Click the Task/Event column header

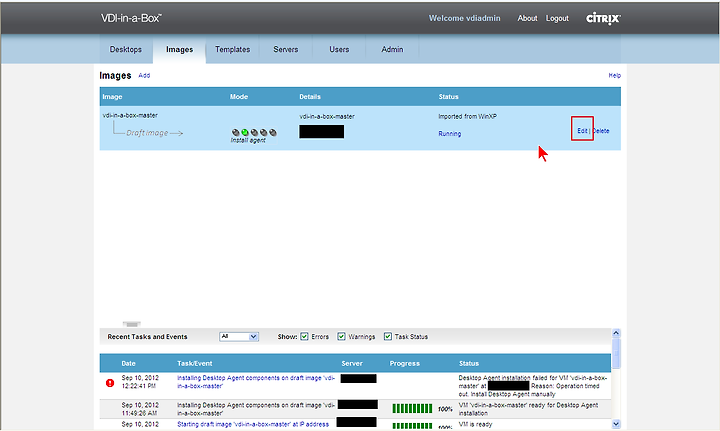pyautogui.click(x=195, y=363)
